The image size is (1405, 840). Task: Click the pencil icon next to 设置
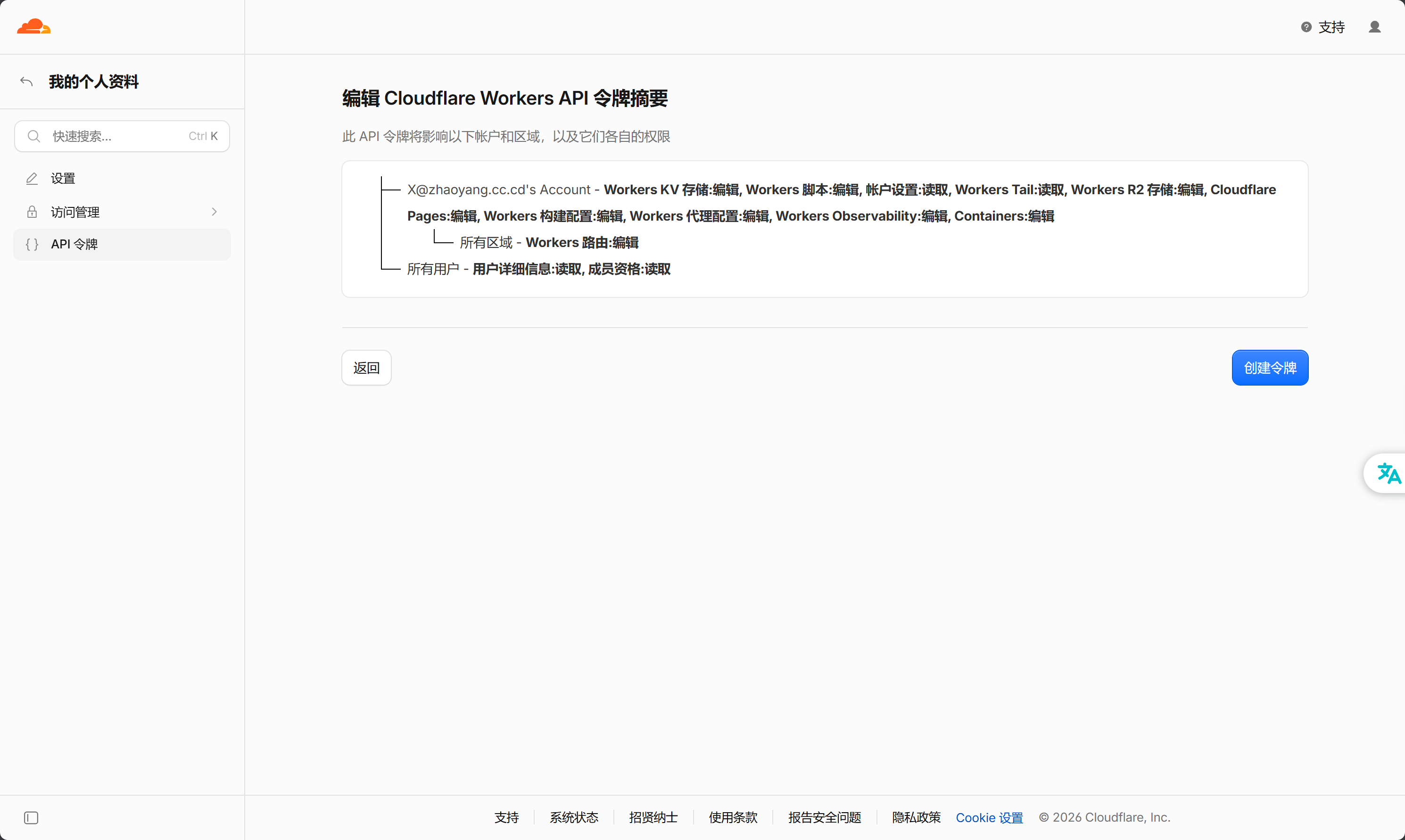[32, 178]
